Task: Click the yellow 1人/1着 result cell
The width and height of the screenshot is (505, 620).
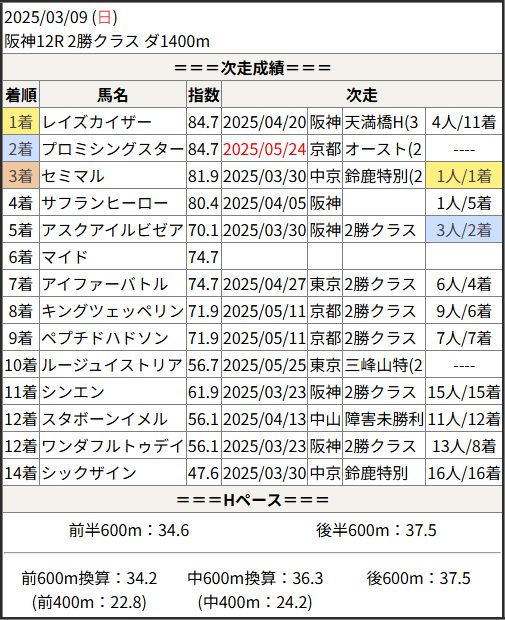Action: tap(464, 176)
